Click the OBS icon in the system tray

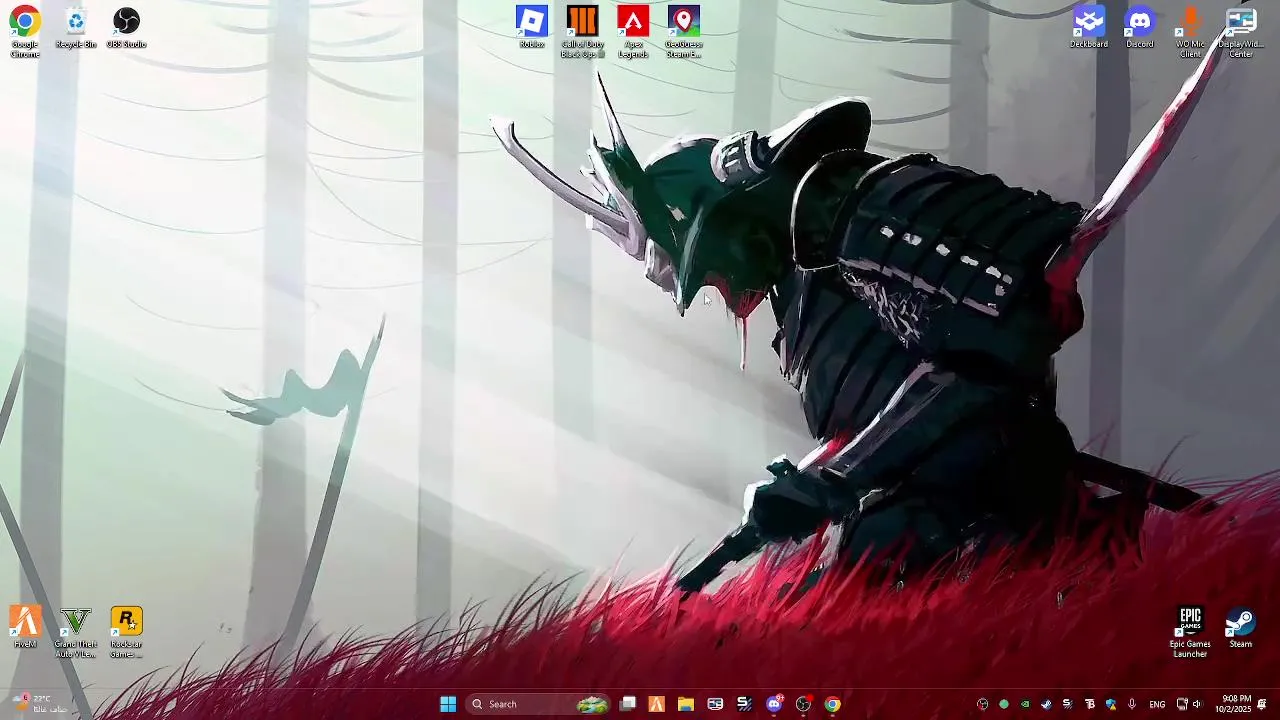click(982, 704)
